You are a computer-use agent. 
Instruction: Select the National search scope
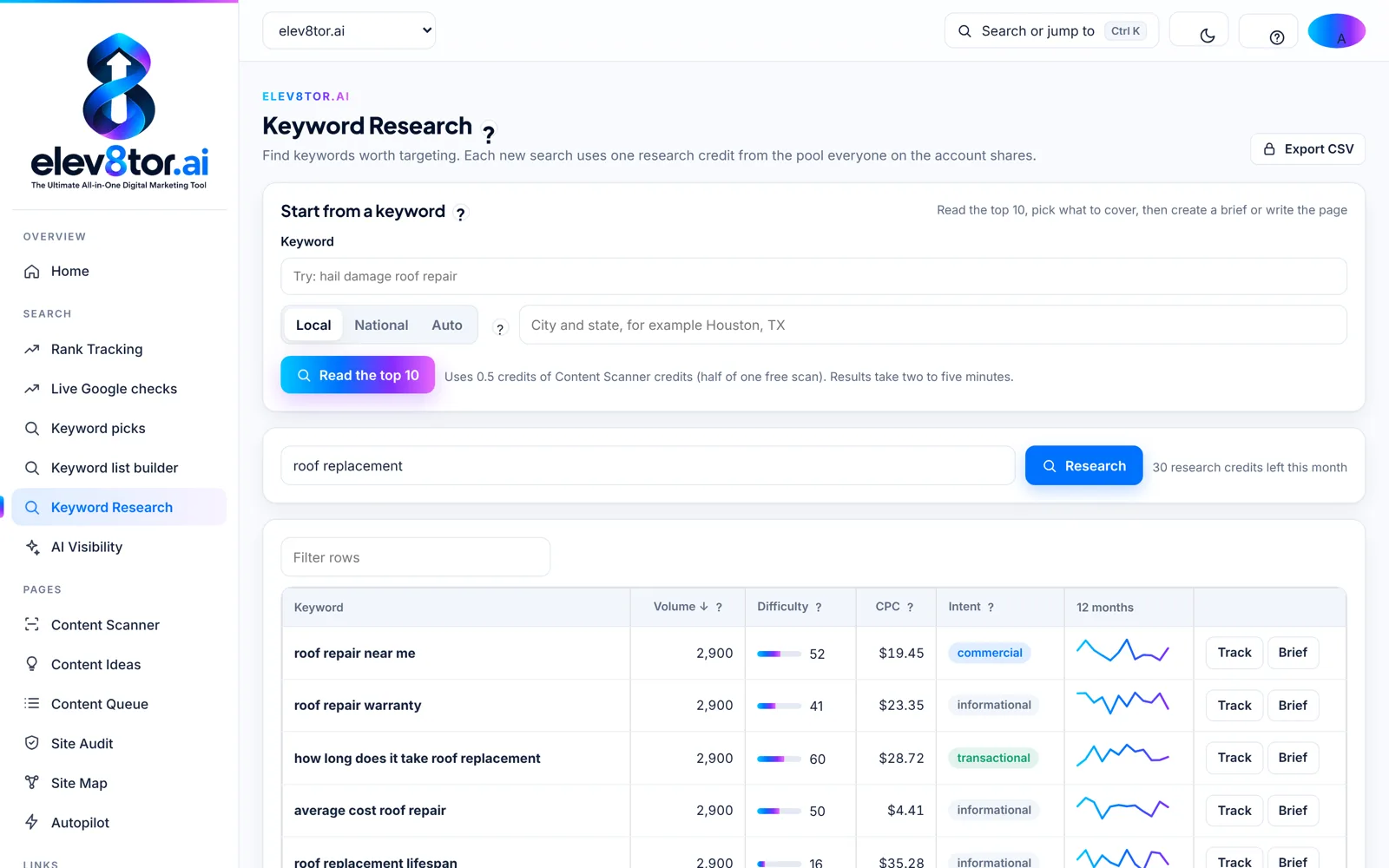(381, 325)
